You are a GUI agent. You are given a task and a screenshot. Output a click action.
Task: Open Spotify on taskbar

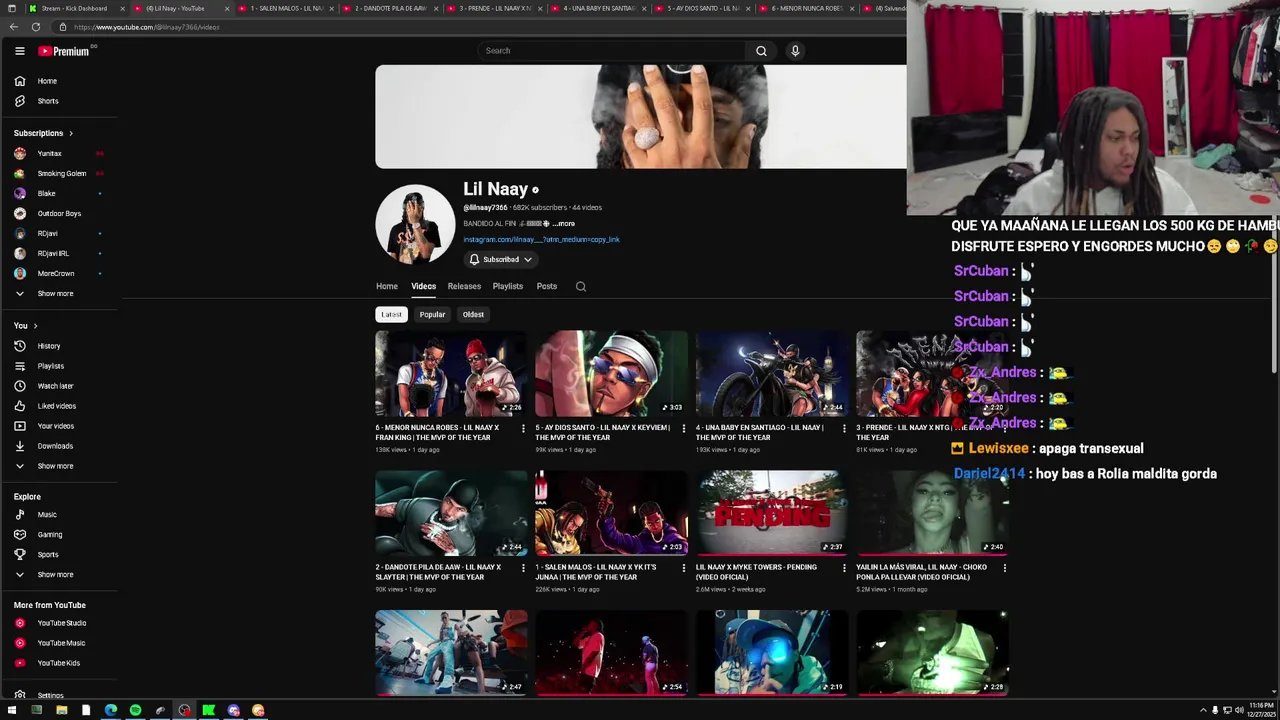(135, 710)
